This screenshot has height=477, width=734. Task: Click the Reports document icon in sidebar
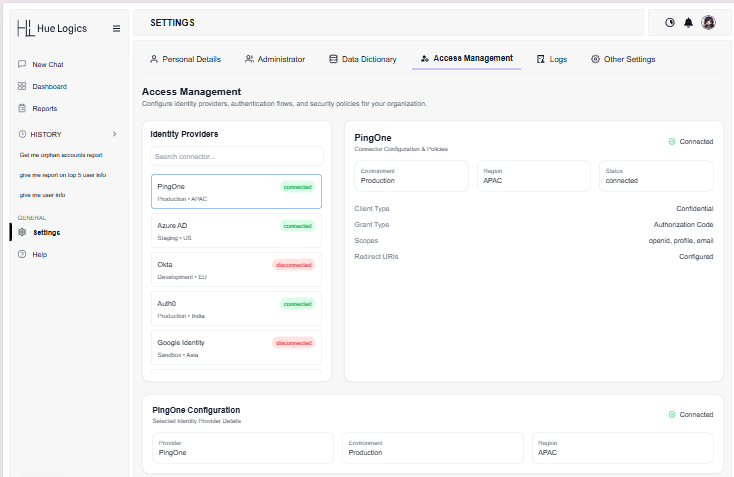click(x=22, y=108)
